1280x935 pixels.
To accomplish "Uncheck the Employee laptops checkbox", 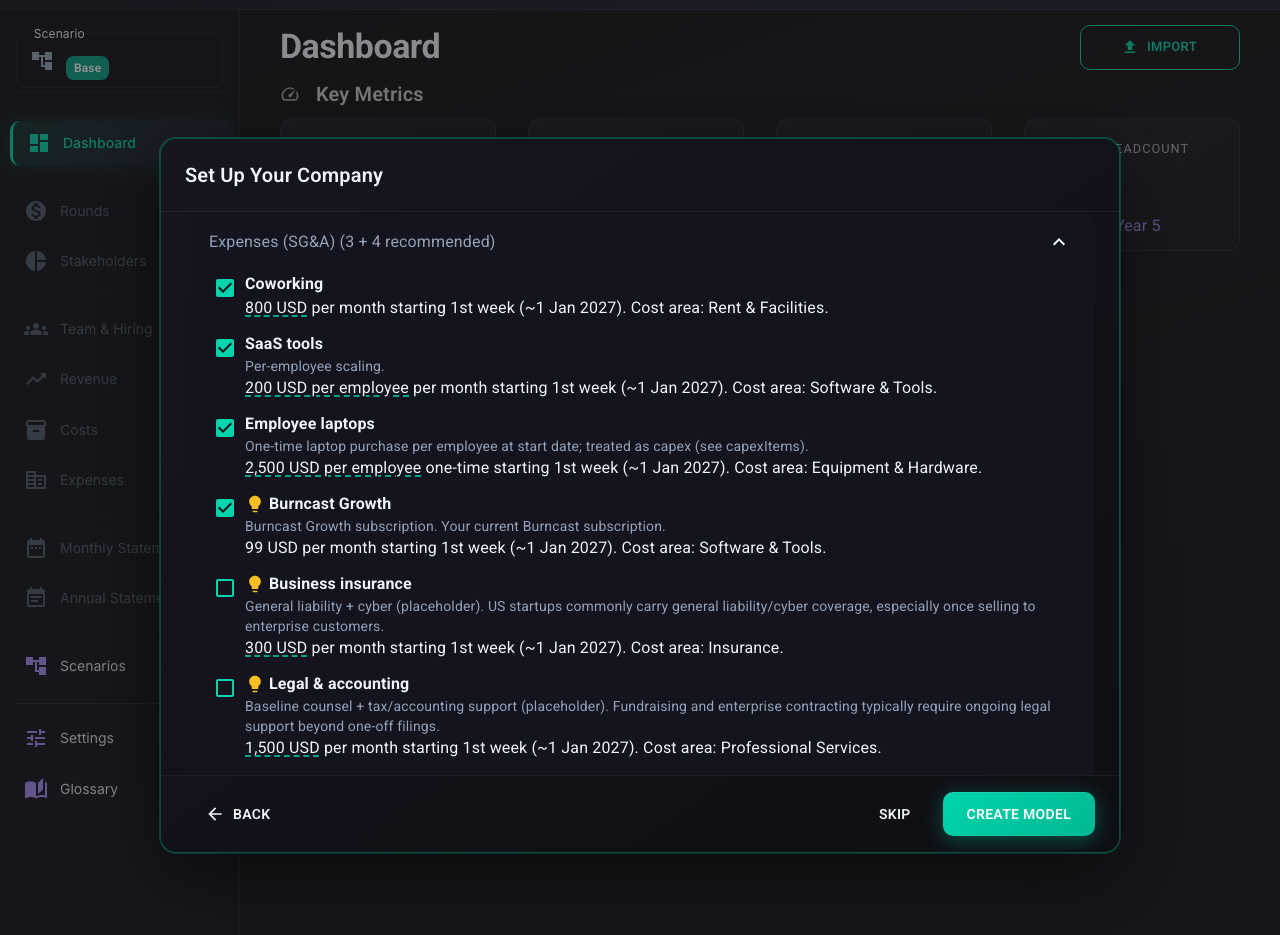I will tap(225, 428).
